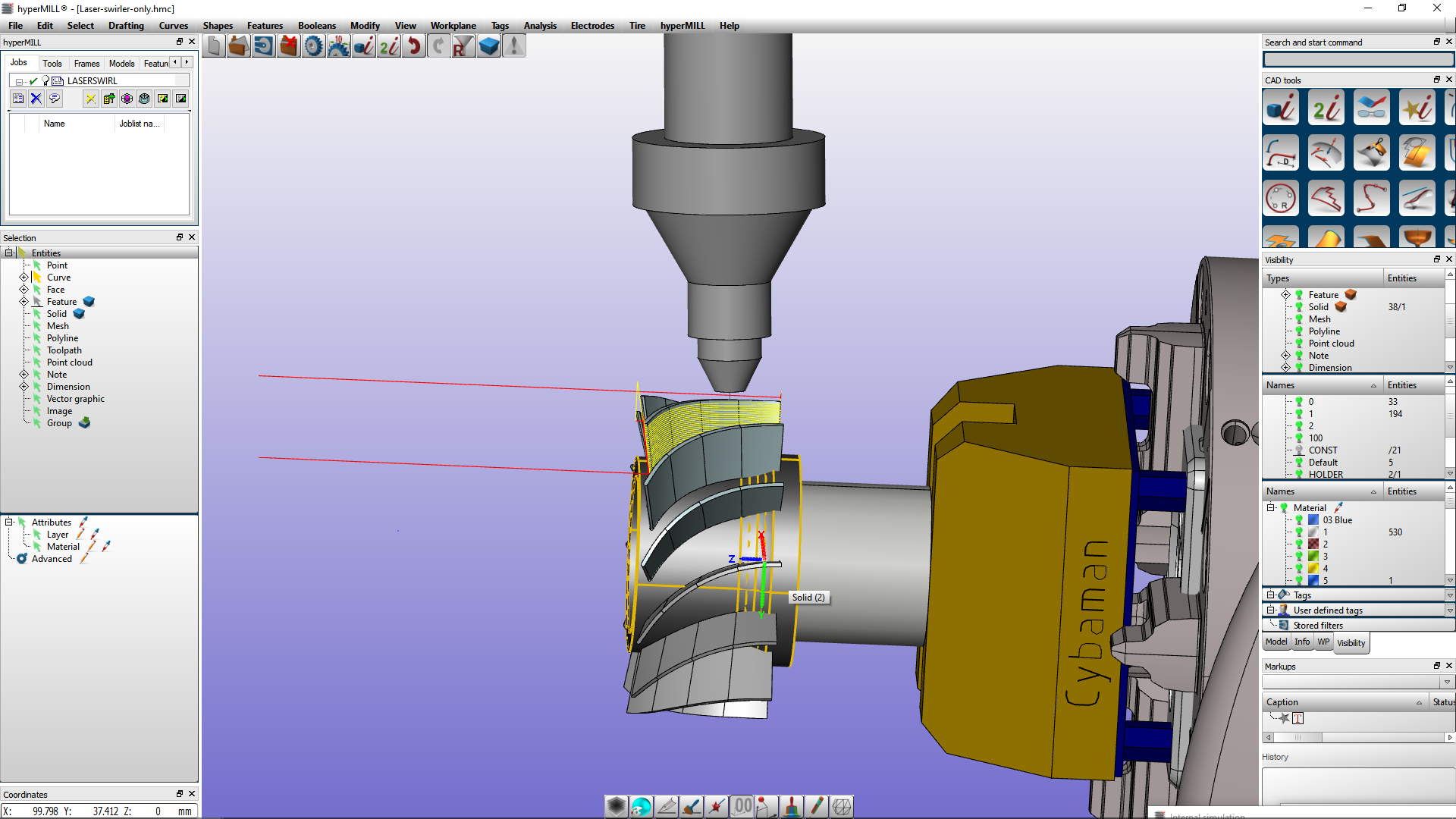Viewport: 1456px width, 819px height.
Task: Open the Analysis menu
Action: (x=539, y=26)
